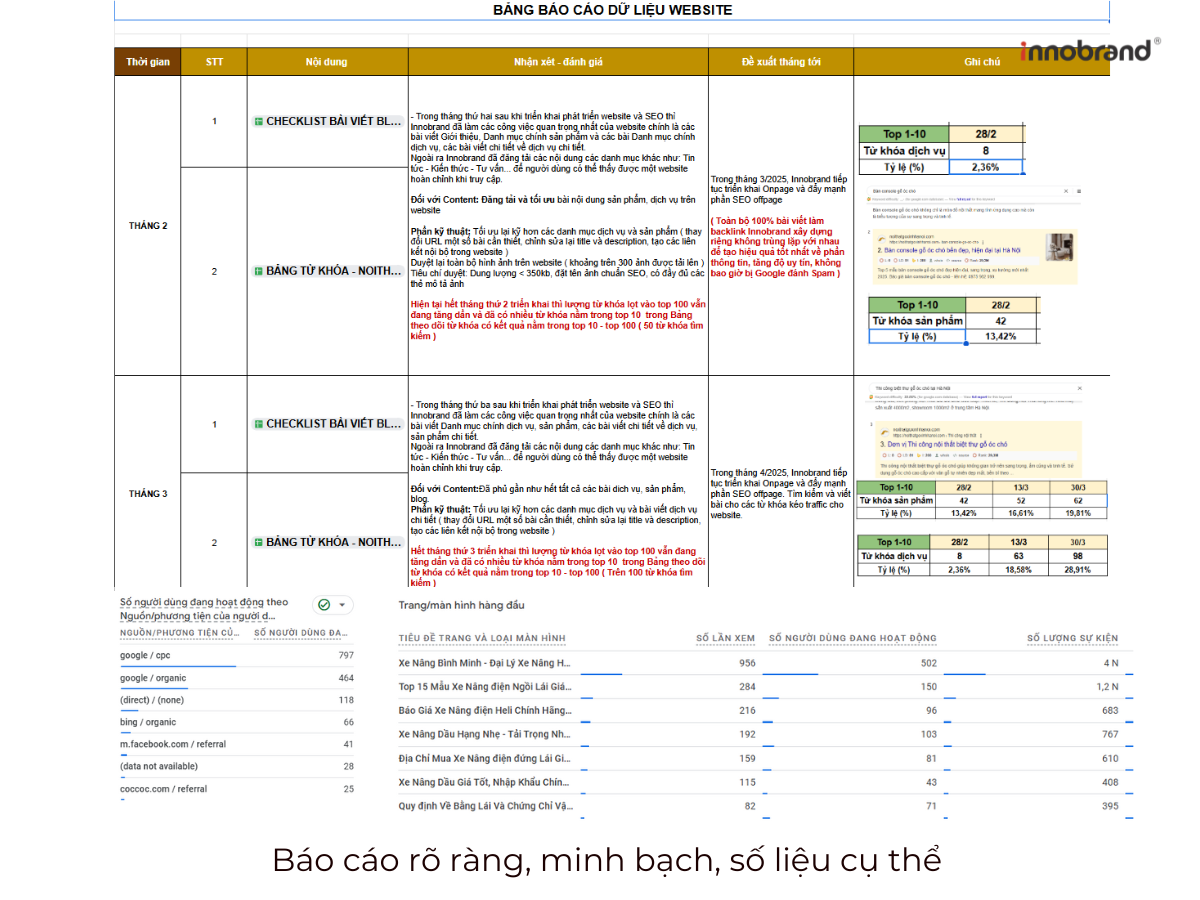Sort by 'NGUỒN/PHƯƠNG TIỆN CỦ...' column header
This screenshot has width=1200, height=900.
click(180, 632)
